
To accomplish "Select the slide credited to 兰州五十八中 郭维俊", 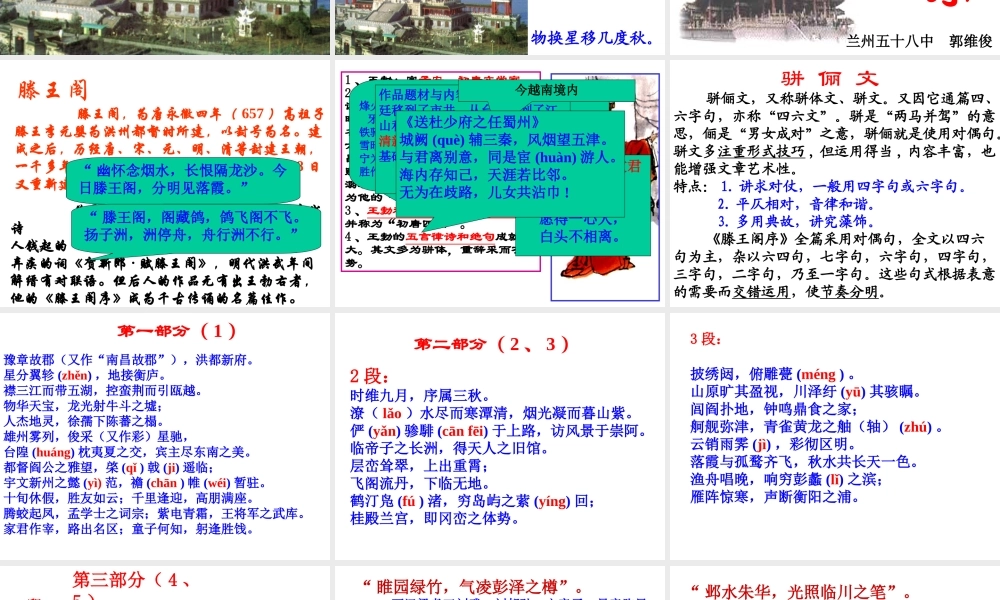I will point(835,27).
